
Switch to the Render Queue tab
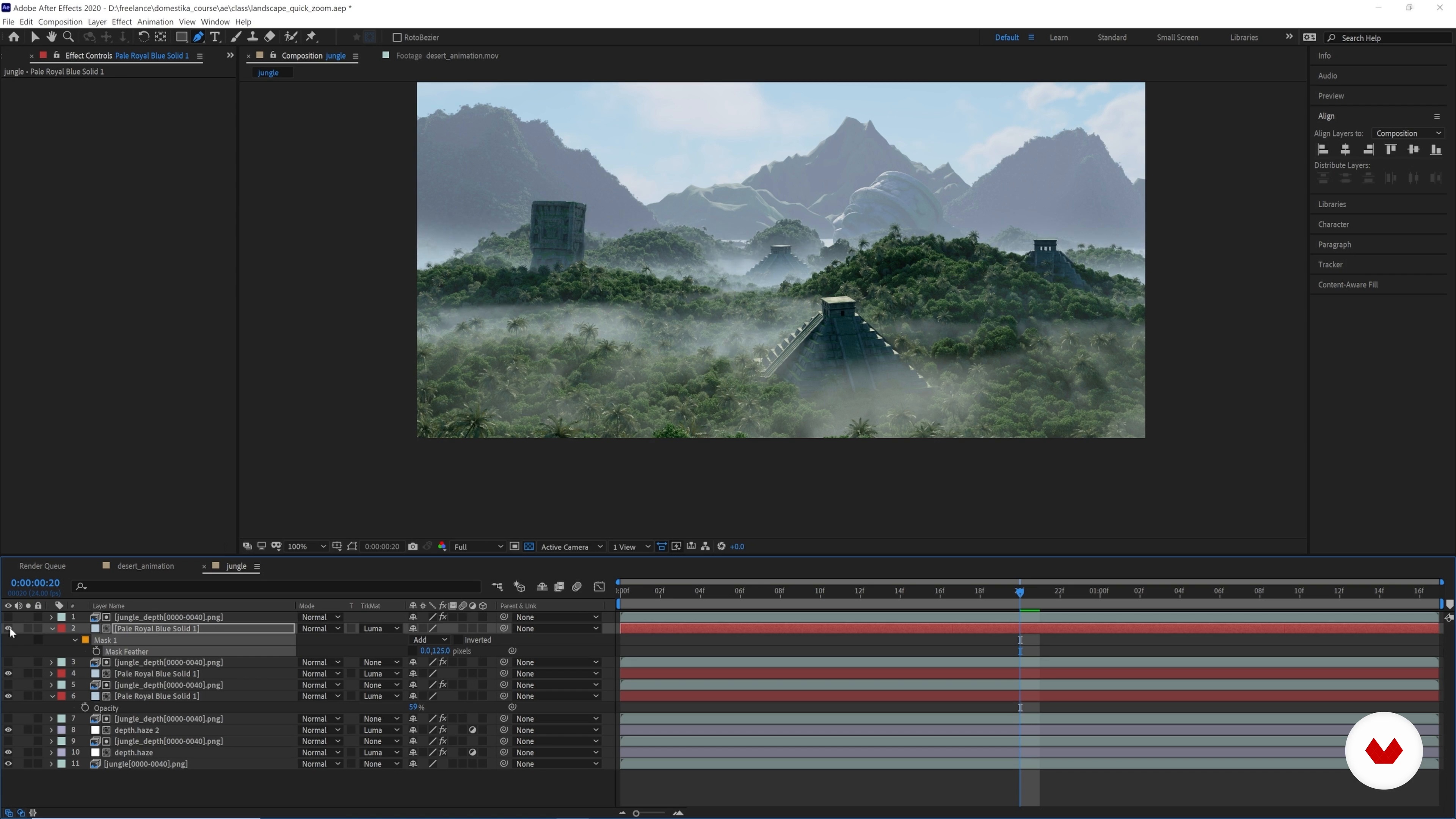tap(42, 566)
